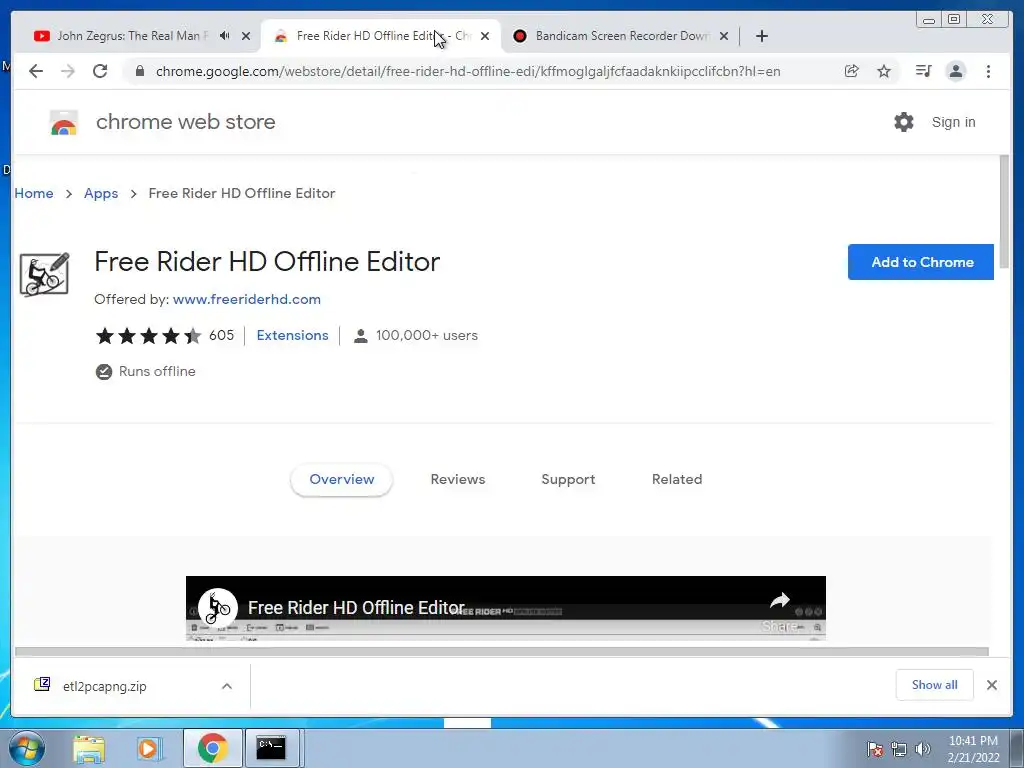The width and height of the screenshot is (1024, 768).
Task: Mute the John Zegrus tab speaker icon
Action: pos(225,36)
